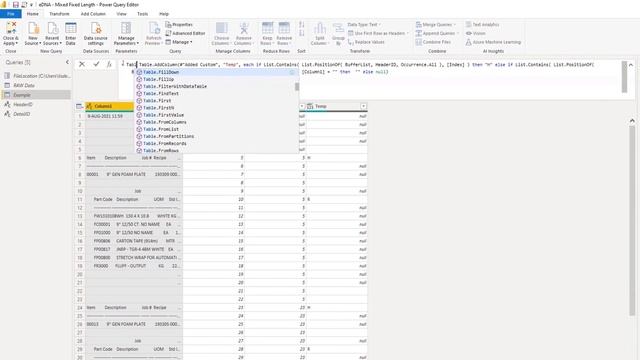Switch to the Home tab
This screenshot has width=640, height=360.
pos(33,14)
